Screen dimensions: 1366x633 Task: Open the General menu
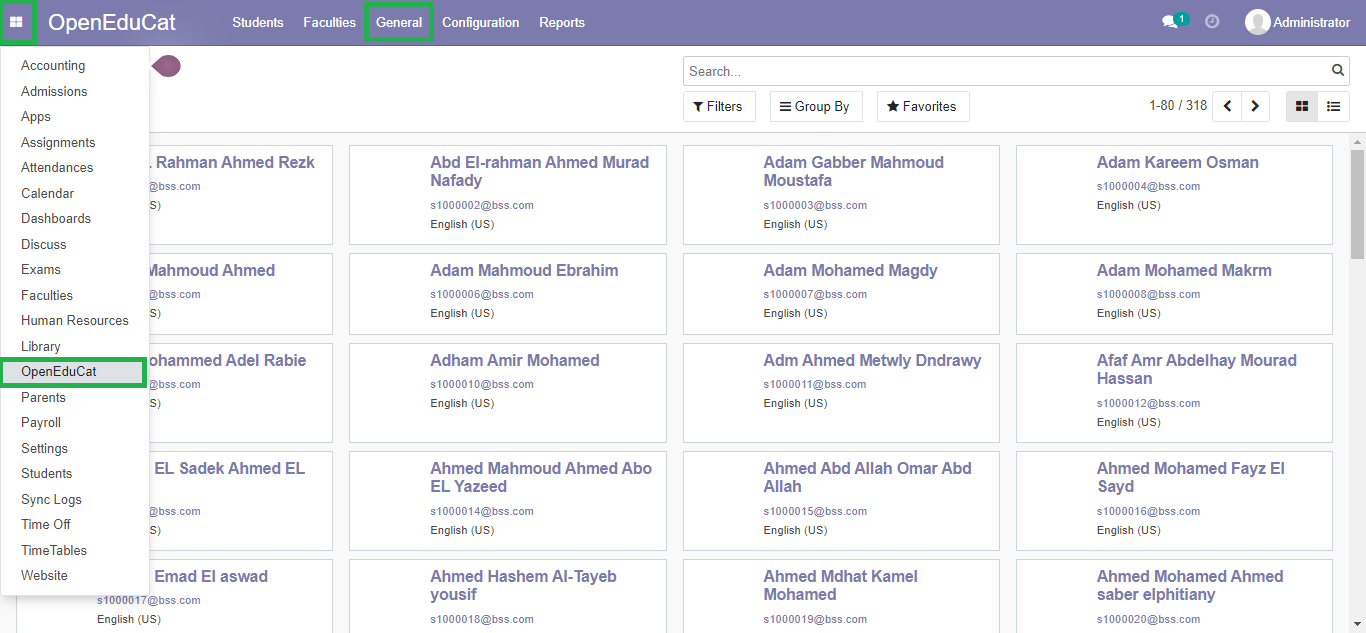pyautogui.click(x=399, y=22)
